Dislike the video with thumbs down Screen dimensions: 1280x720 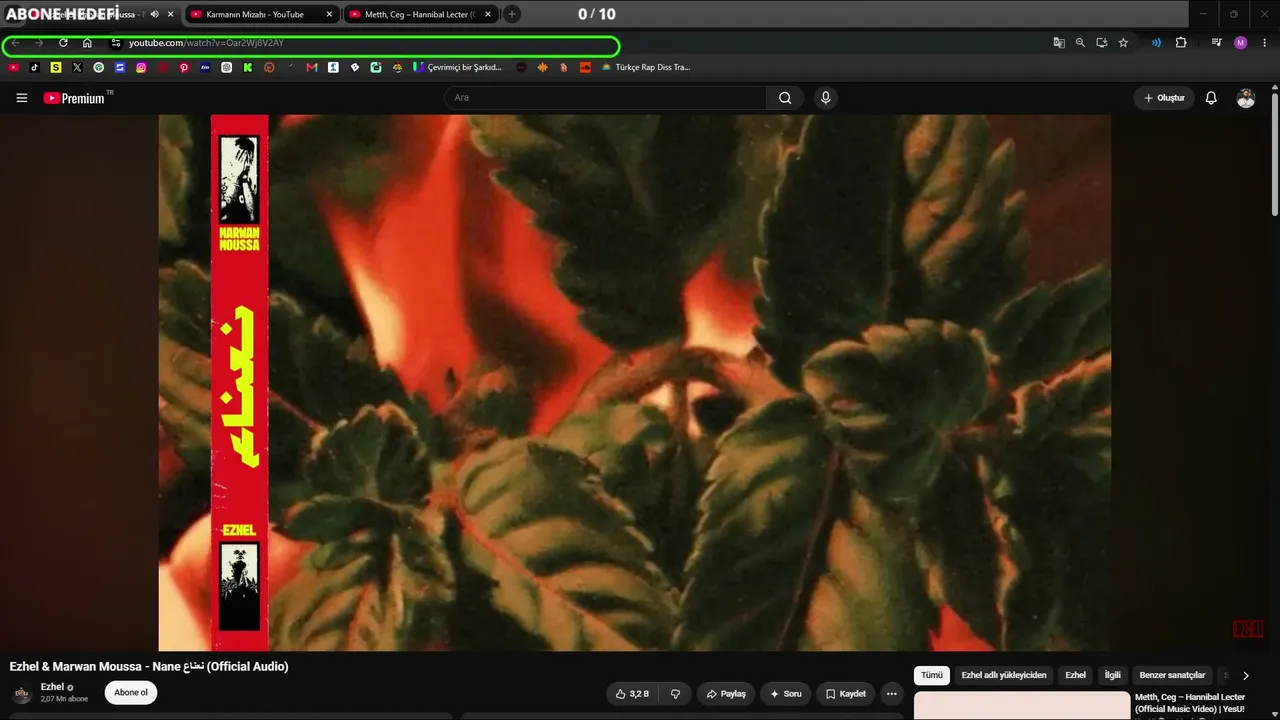pos(676,694)
